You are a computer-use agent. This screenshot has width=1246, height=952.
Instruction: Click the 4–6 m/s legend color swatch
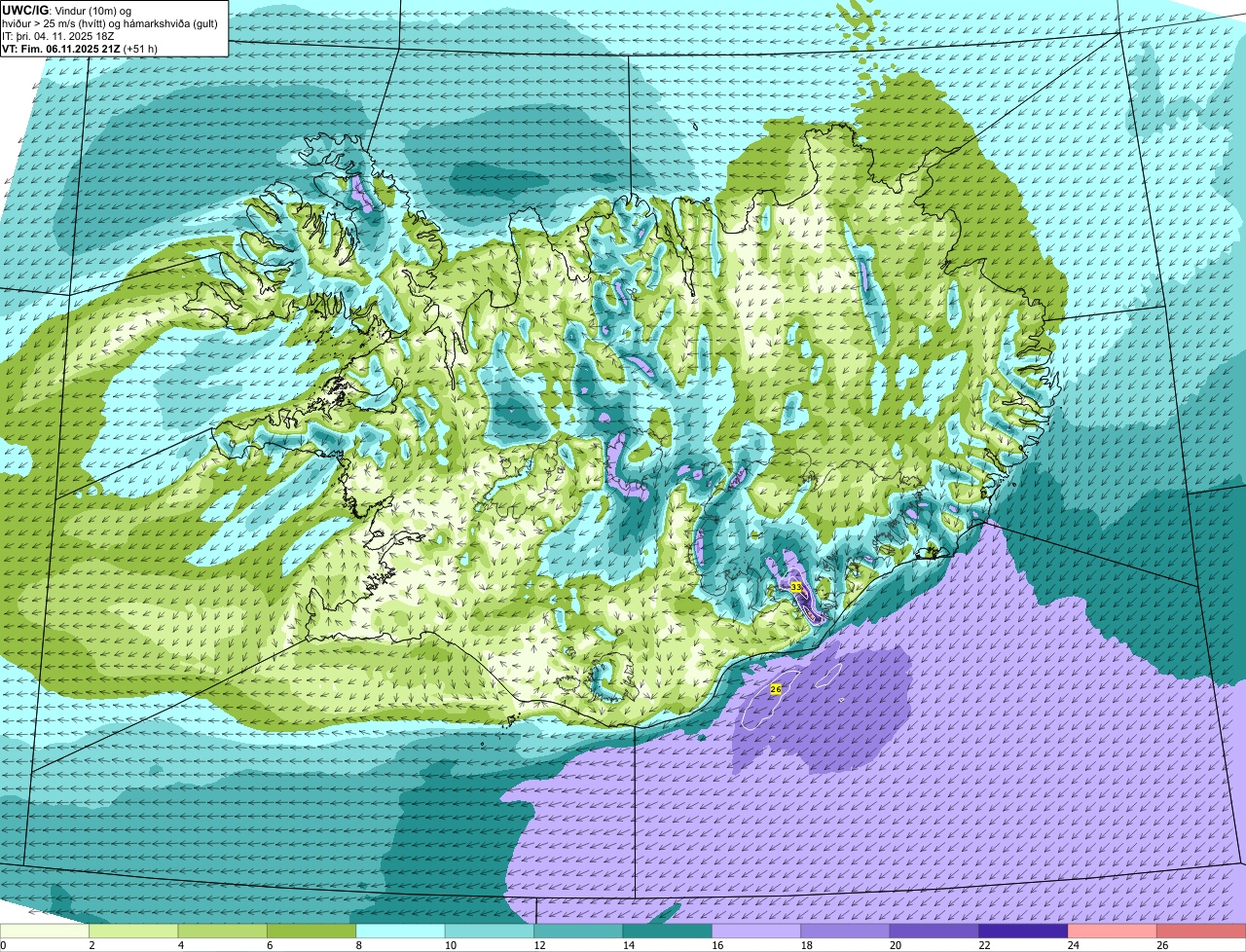click(223, 932)
